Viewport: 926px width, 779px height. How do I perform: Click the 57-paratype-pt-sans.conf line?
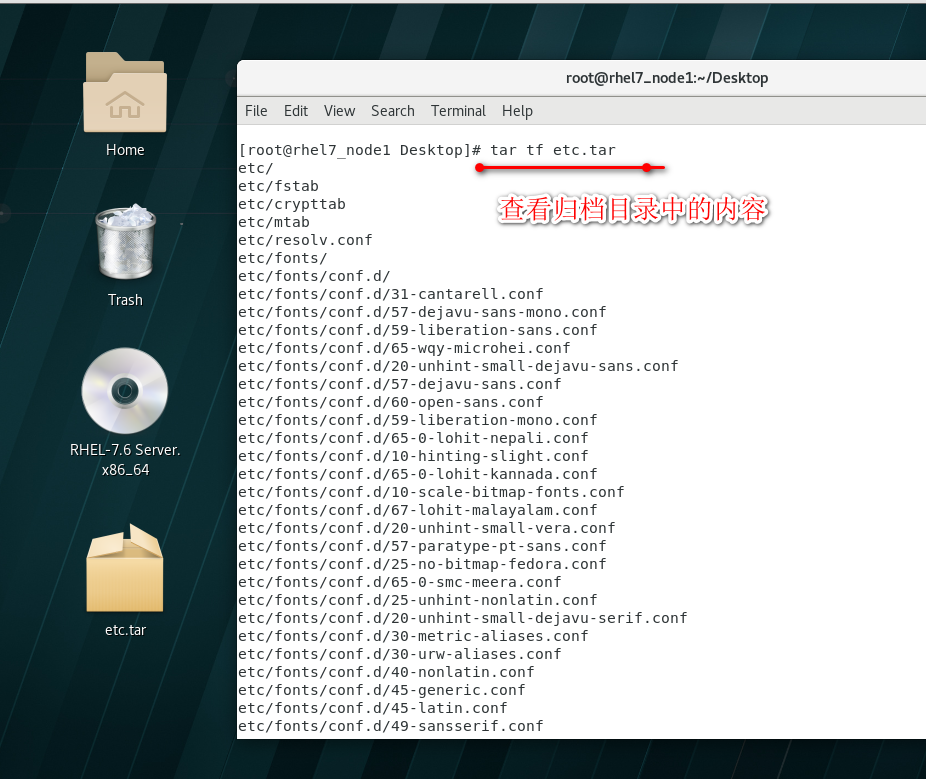pyautogui.click(x=422, y=546)
